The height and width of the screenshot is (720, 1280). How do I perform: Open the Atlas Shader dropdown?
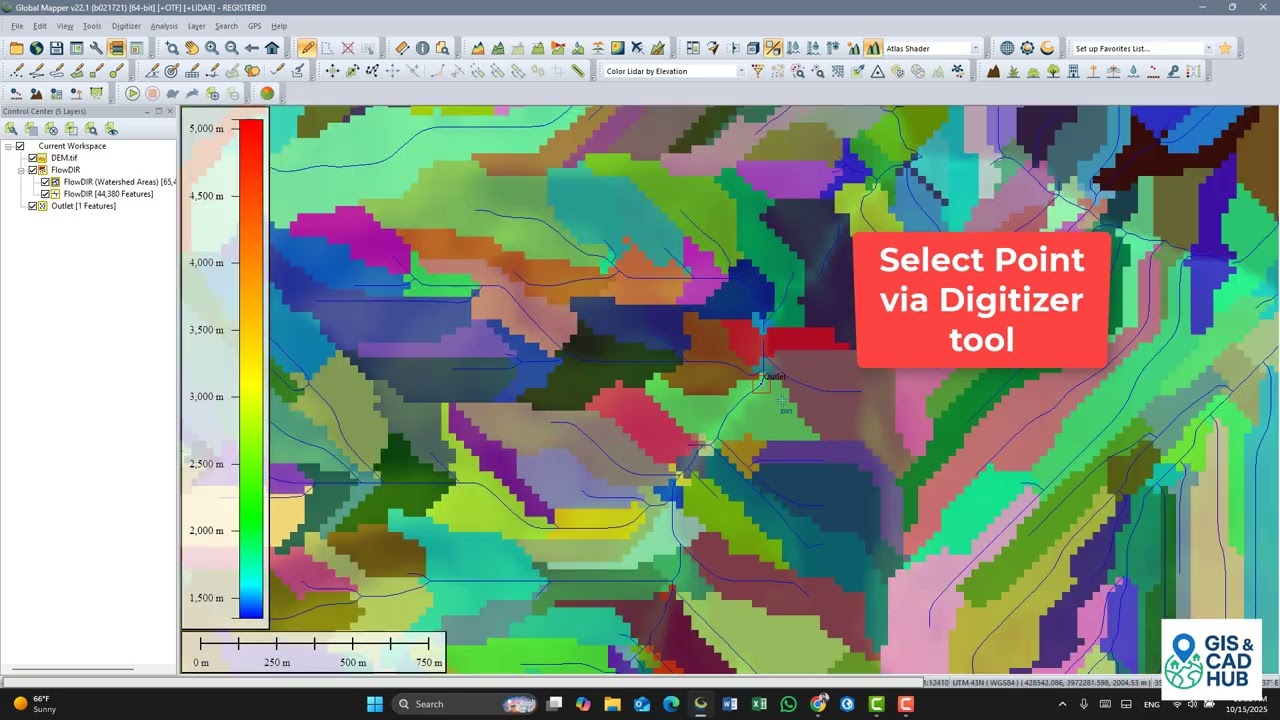(975, 48)
